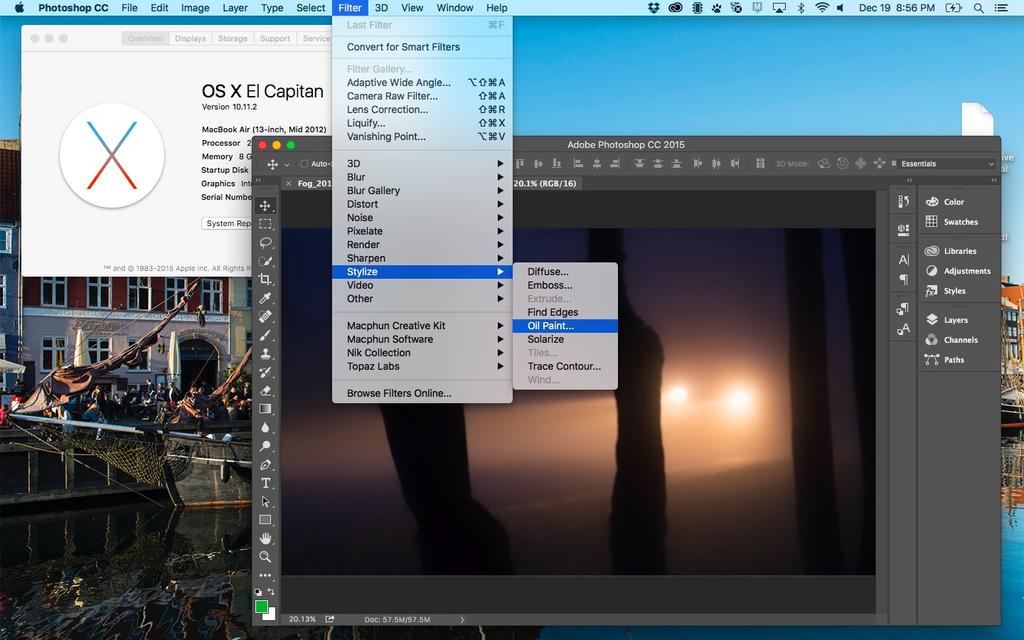Click the 20.13% zoom level field
The height and width of the screenshot is (640, 1024).
[x=301, y=619]
